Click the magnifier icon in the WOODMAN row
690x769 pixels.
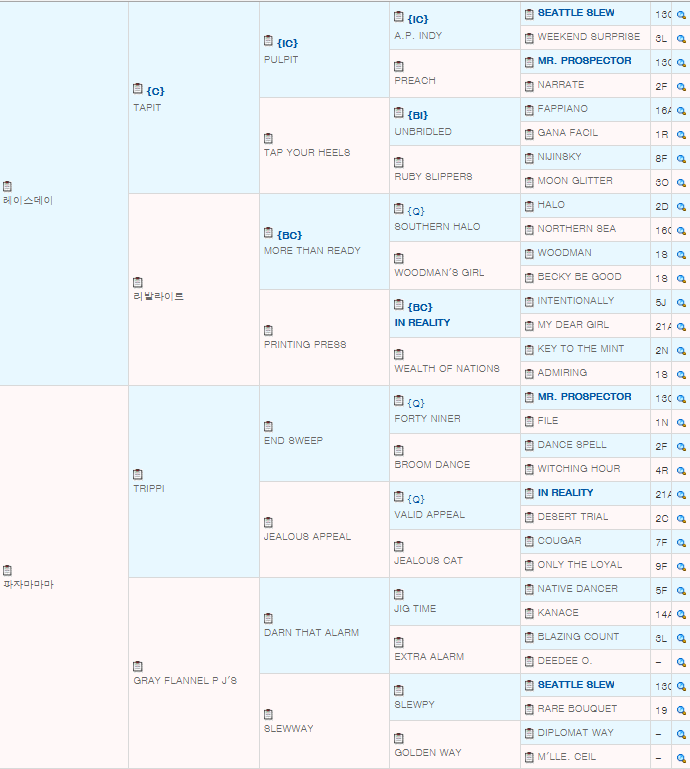click(x=681, y=255)
